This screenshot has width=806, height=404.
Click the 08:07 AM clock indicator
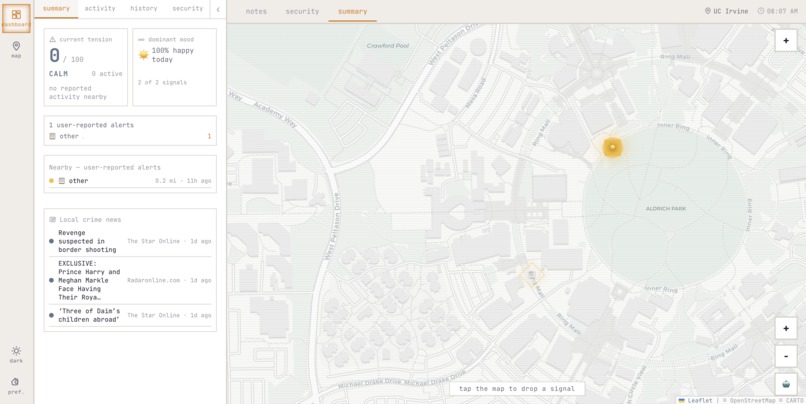pos(778,11)
